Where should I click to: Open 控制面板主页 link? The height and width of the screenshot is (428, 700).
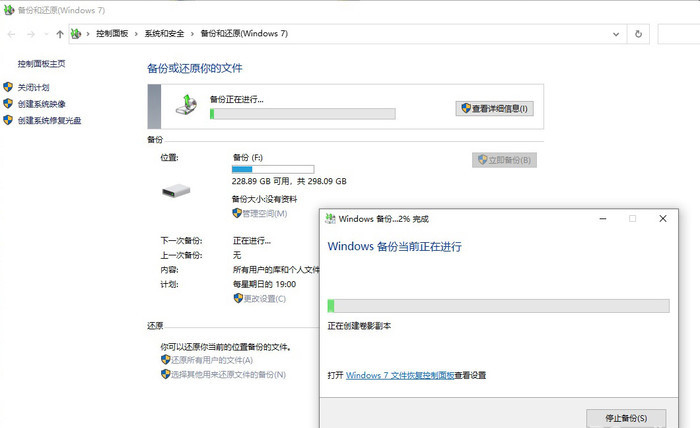click(42, 64)
